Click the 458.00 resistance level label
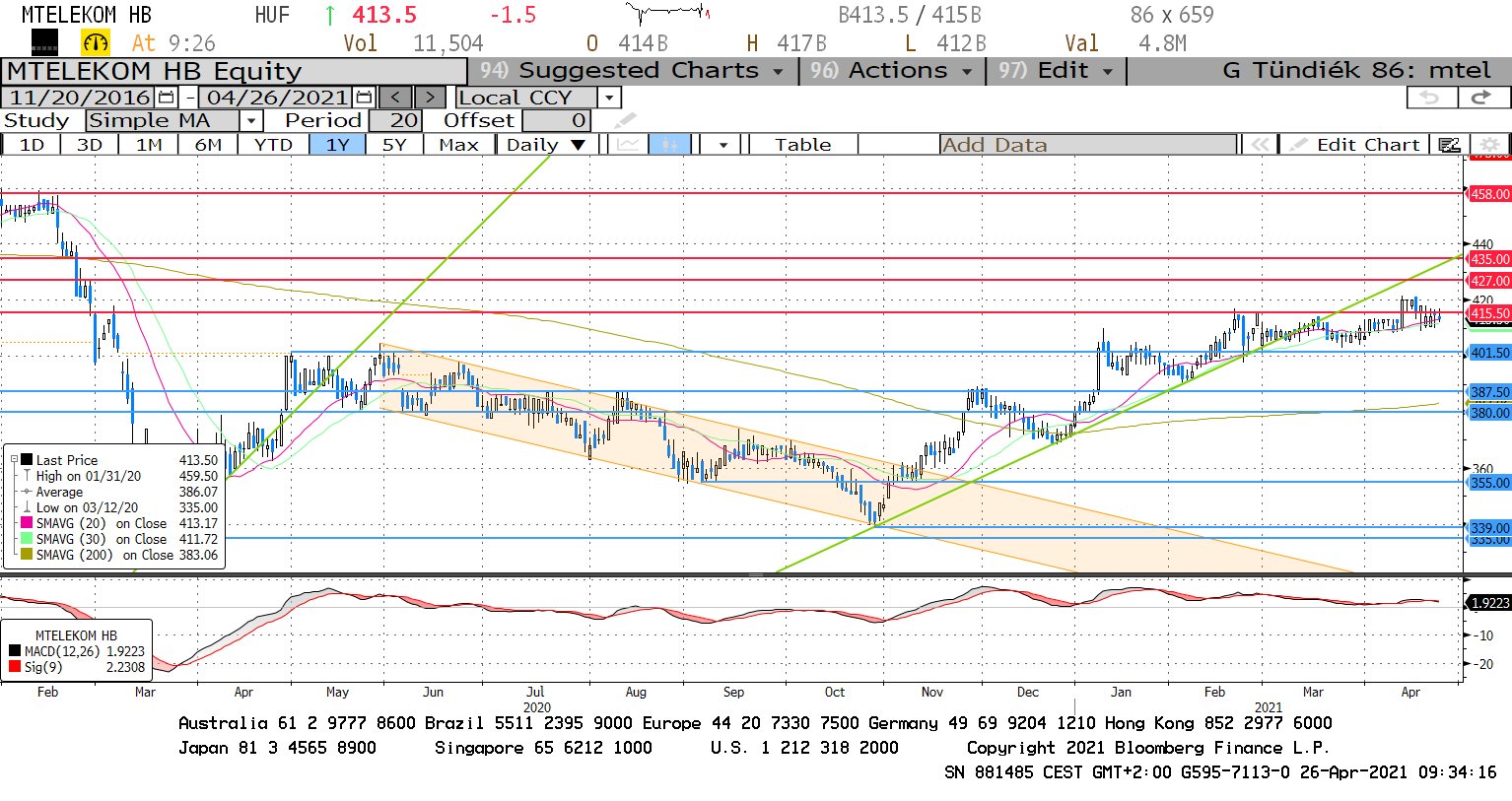Viewport: 1512px width, 801px height. (1489, 194)
